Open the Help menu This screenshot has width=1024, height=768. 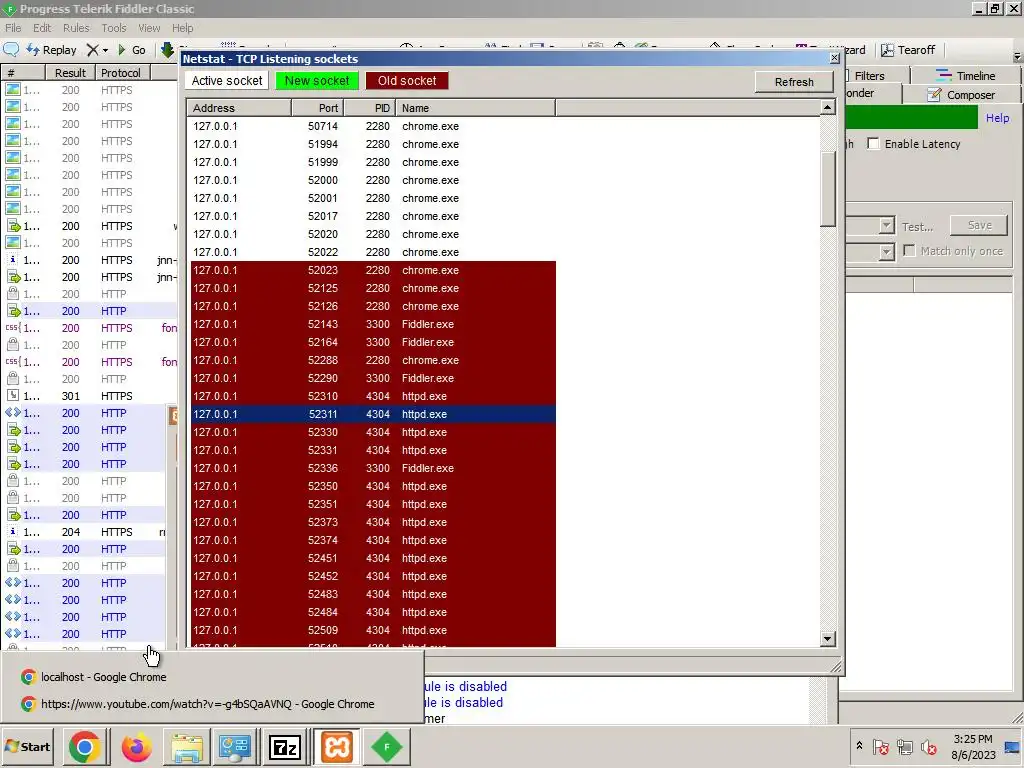pyautogui.click(x=182, y=28)
